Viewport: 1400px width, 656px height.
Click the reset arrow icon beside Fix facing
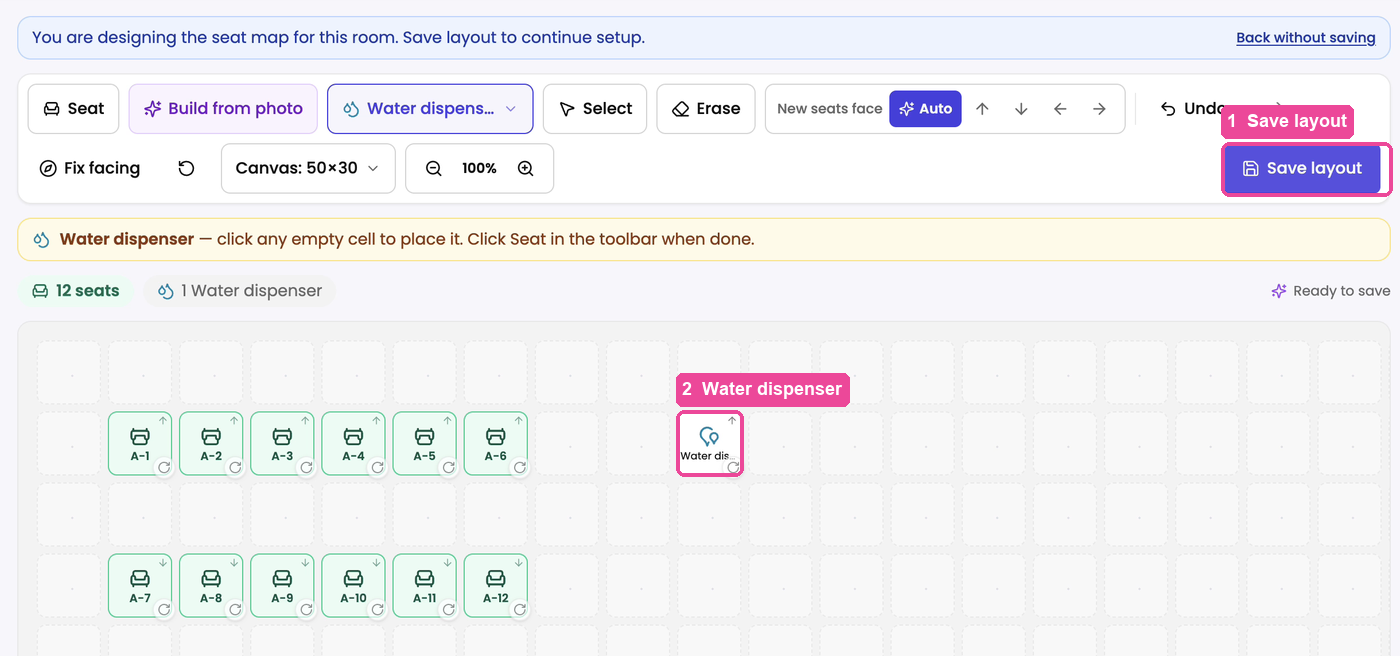186,169
